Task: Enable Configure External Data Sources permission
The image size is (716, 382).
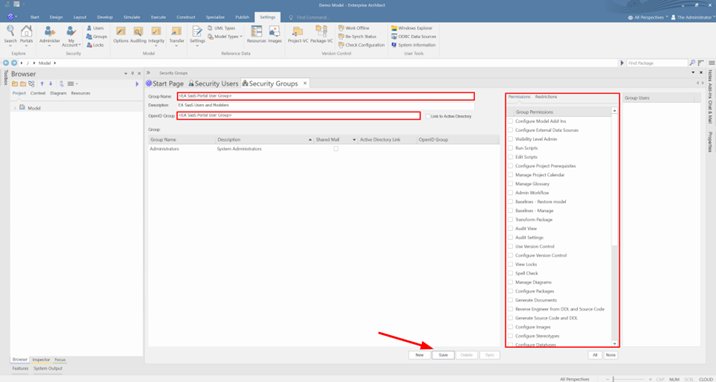Action: pyautogui.click(x=511, y=130)
